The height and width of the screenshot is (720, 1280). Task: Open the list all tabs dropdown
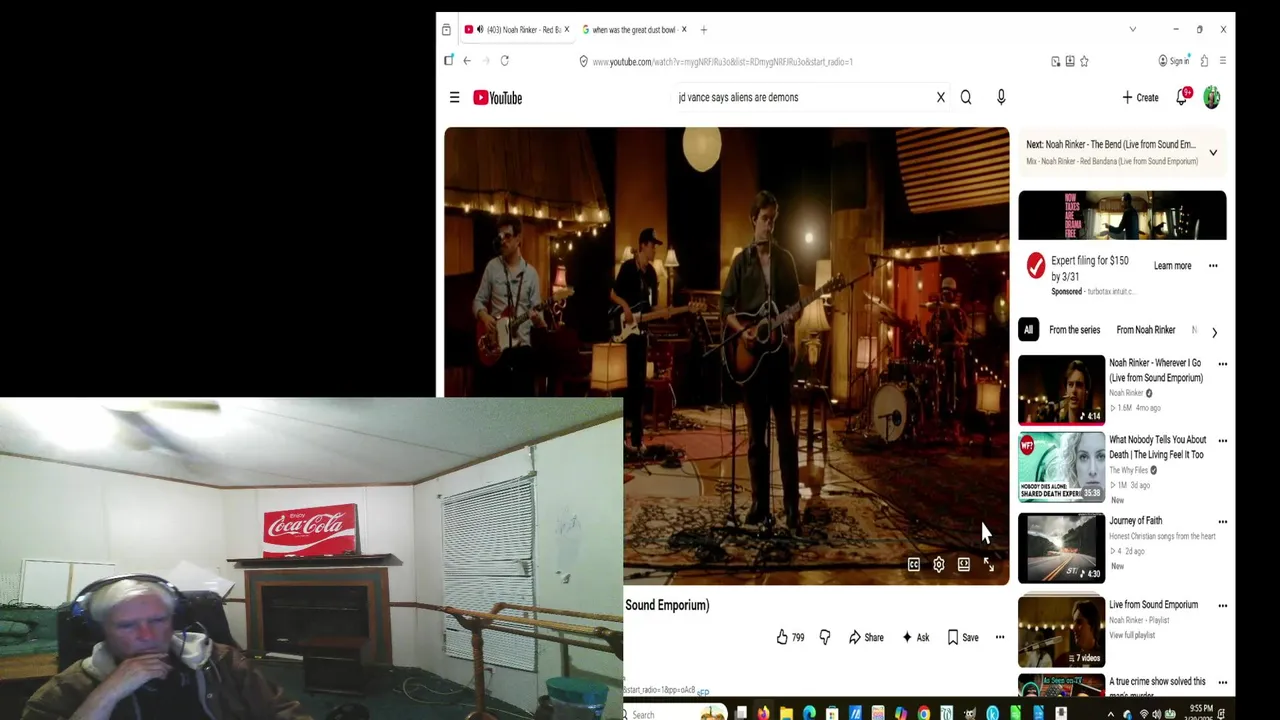click(1132, 30)
